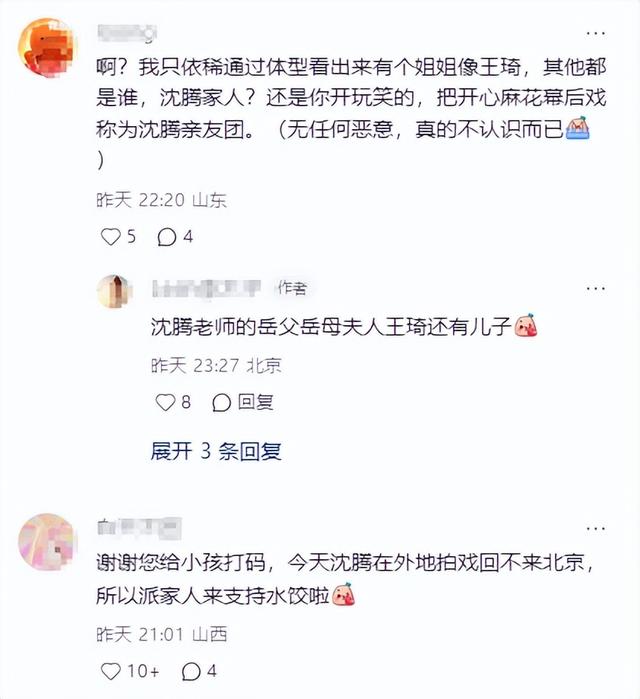This screenshot has width=640, height=699.
Task: Open the author's small avatar
Action: [x=115, y=292]
